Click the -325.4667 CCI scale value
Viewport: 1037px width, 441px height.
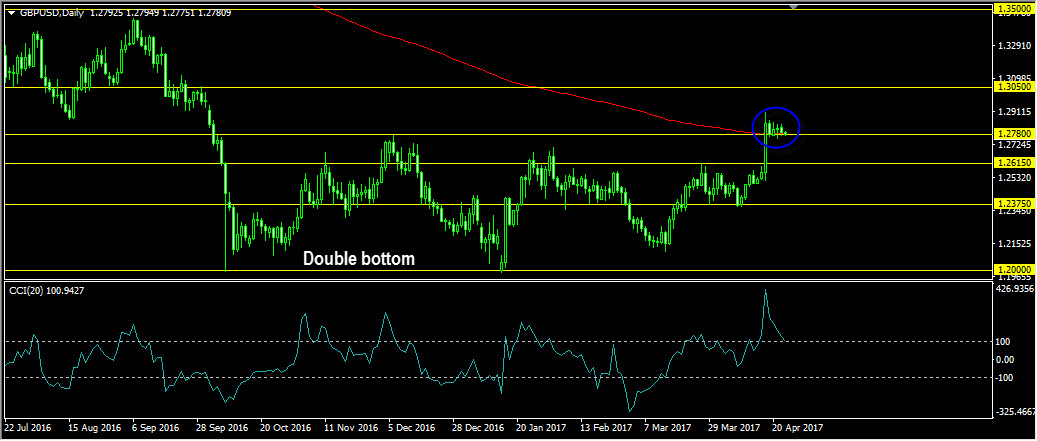[x=1014, y=412]
